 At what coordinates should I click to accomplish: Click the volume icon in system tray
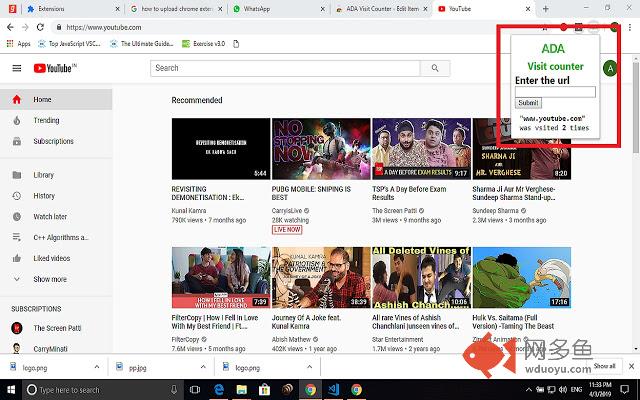click(563, 389)
